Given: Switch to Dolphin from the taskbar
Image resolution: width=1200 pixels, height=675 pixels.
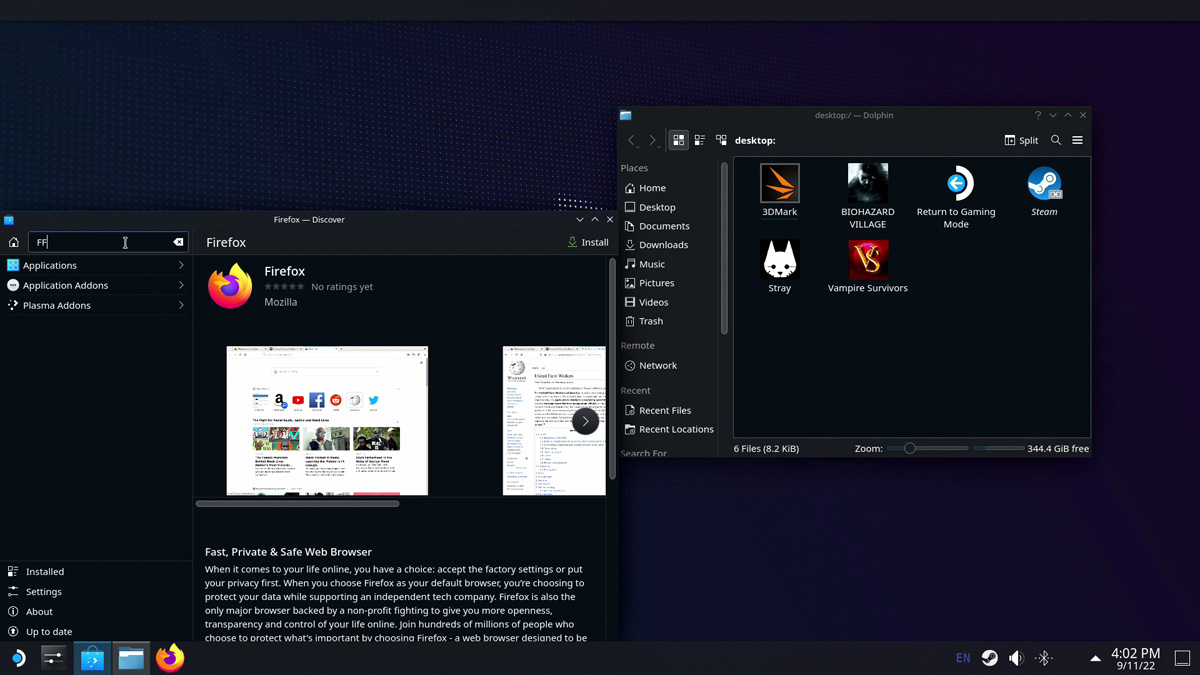Looking at the screenshot, I should coord(131,658).
